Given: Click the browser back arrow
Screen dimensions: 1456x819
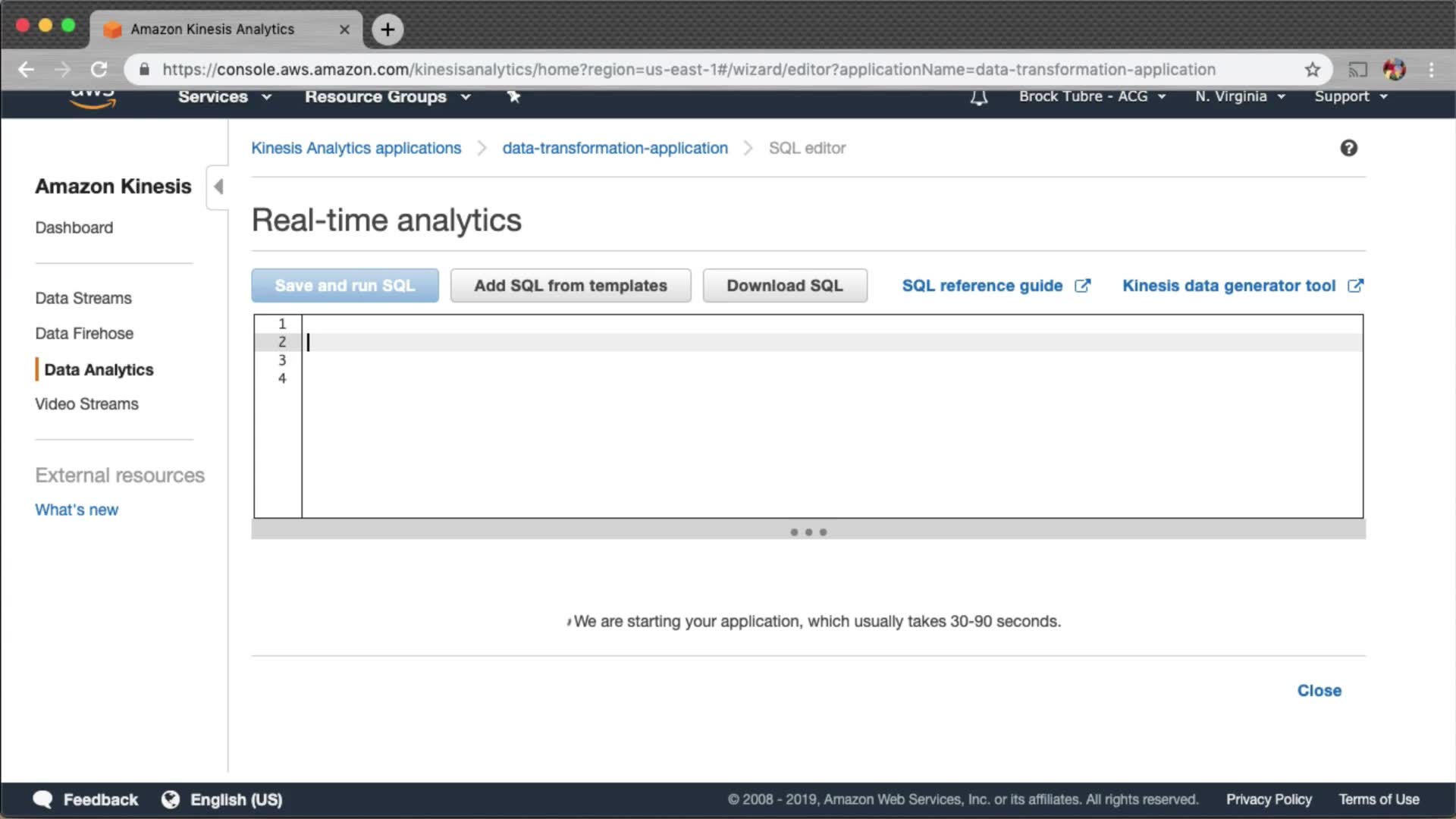Looking at the screenshot, I should pyautogui.click(x=27, y=70).
